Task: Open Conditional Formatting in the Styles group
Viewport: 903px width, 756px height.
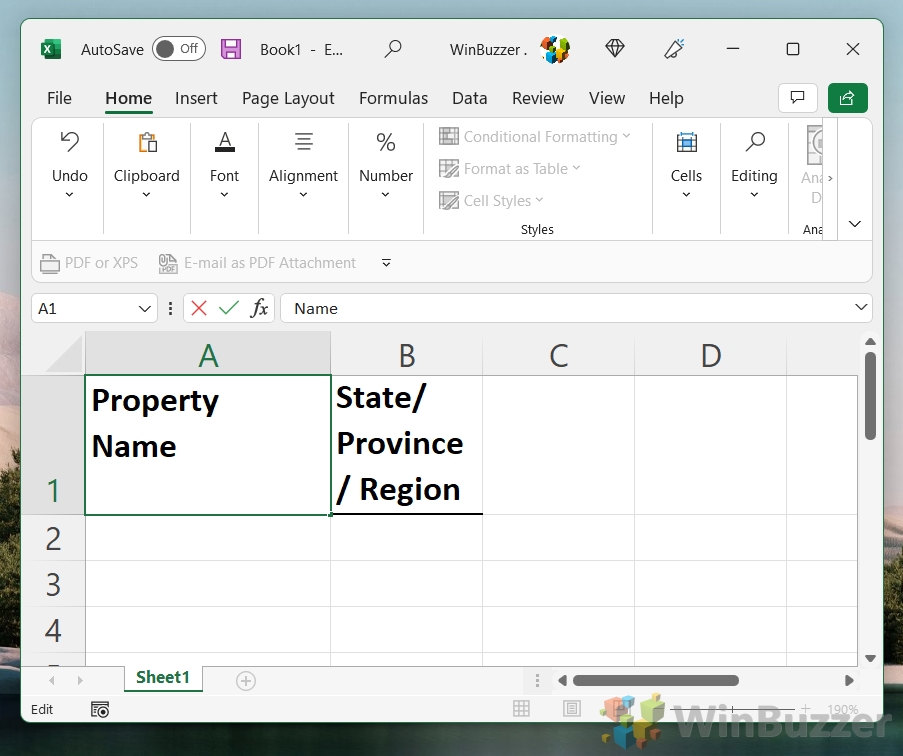Action: 536,136
